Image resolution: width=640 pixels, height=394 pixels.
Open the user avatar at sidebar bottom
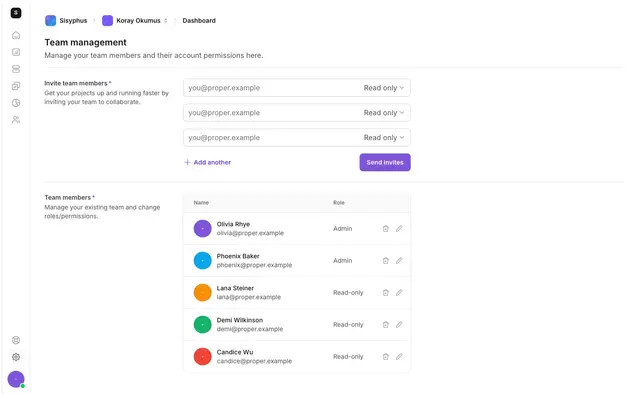(16, 379)
